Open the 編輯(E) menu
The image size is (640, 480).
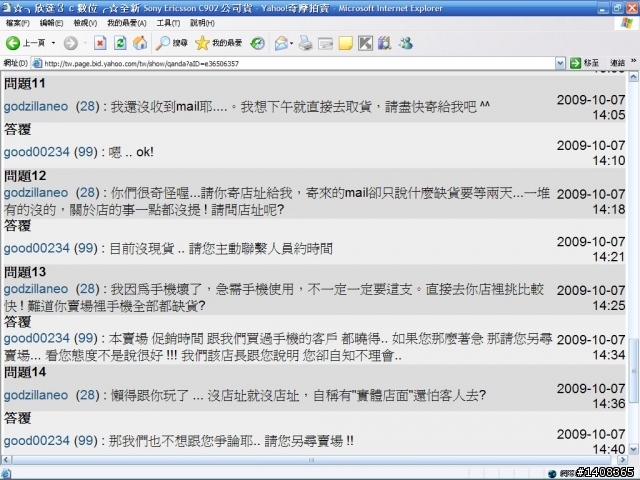(51, 23)
